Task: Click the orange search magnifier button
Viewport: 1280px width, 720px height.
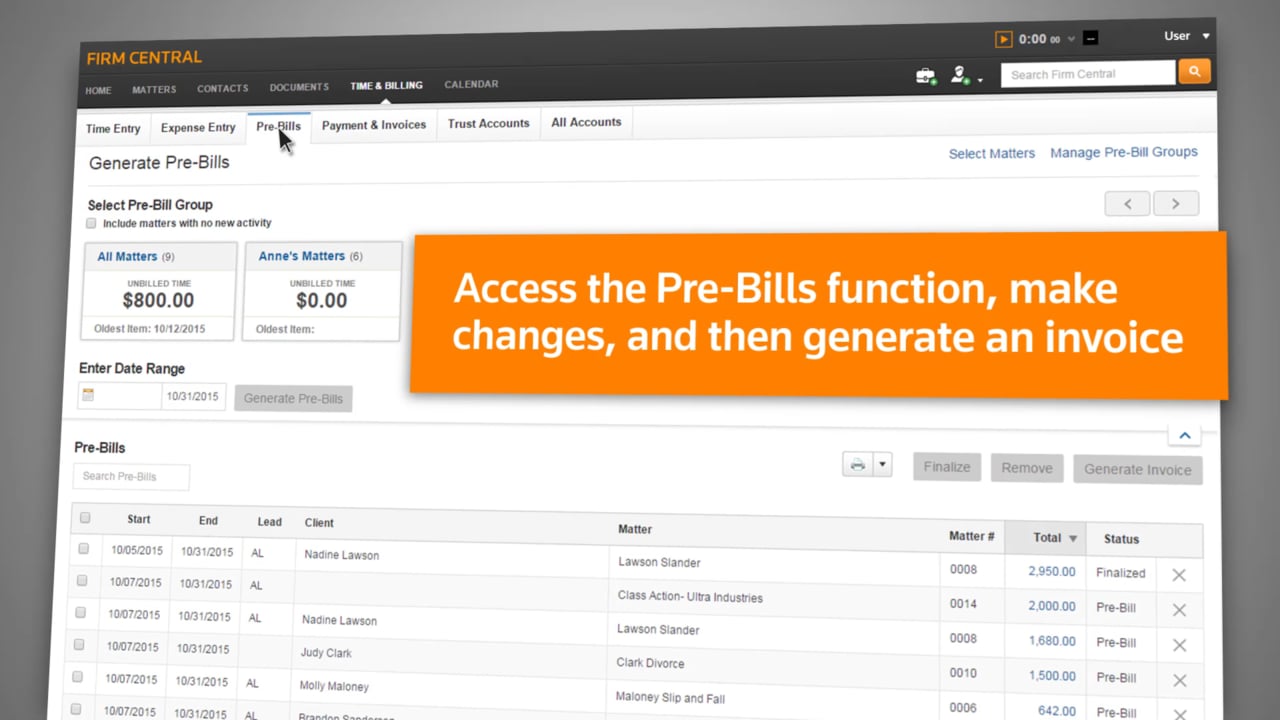Action: click(x=1194, y=71)
